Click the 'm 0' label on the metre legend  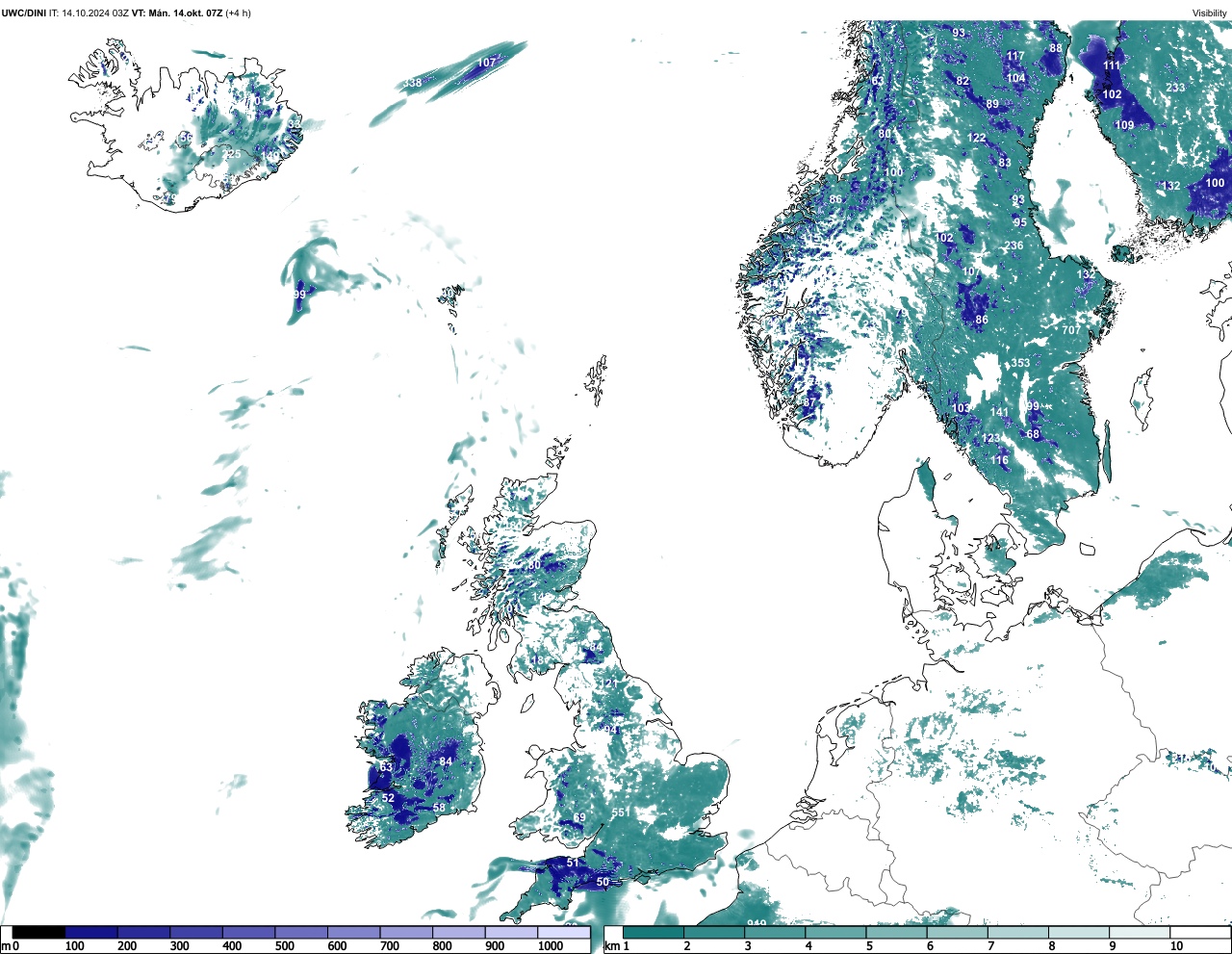coord(10,946)
